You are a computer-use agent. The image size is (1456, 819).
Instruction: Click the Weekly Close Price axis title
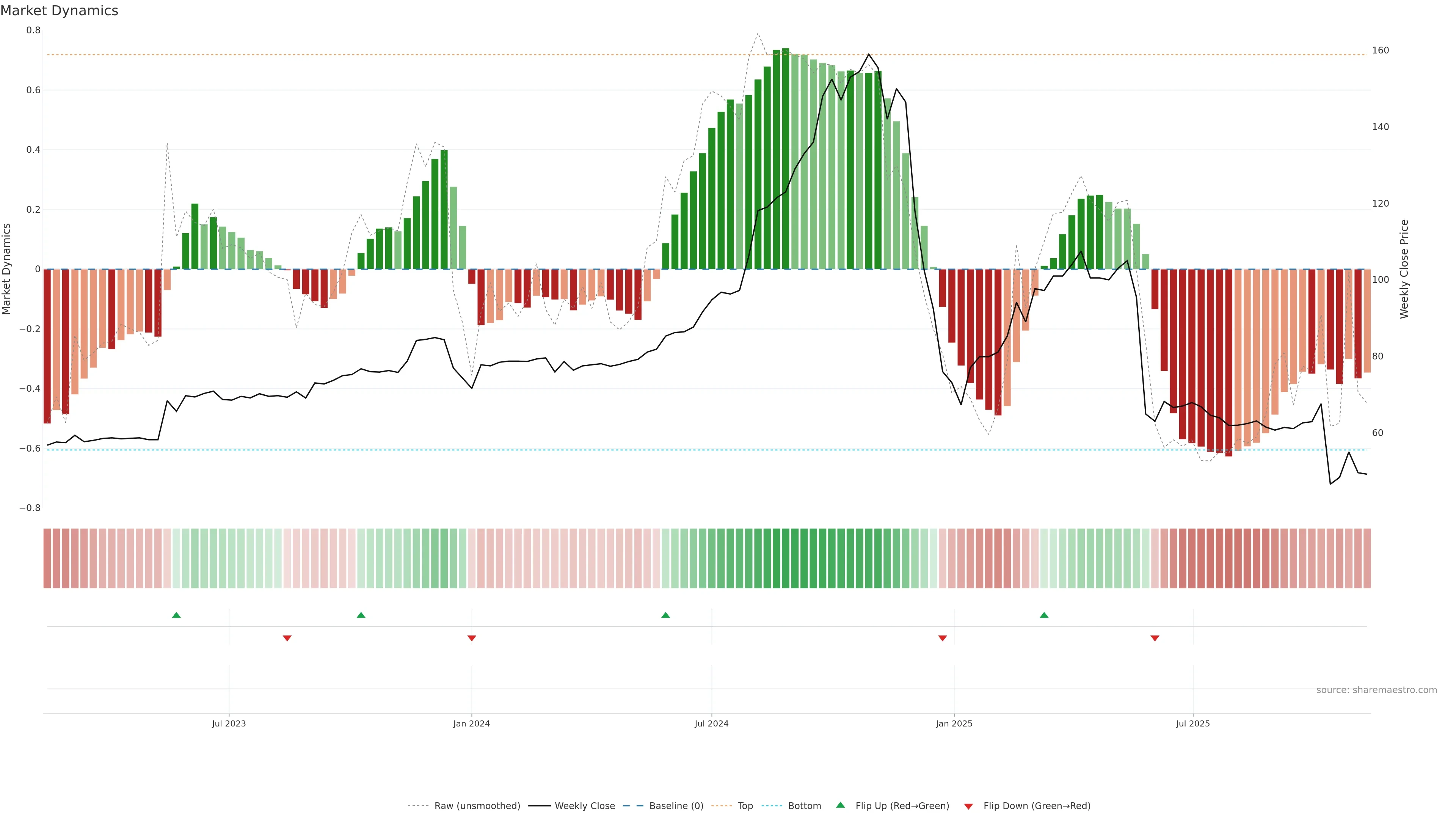tap(1404, 269)
